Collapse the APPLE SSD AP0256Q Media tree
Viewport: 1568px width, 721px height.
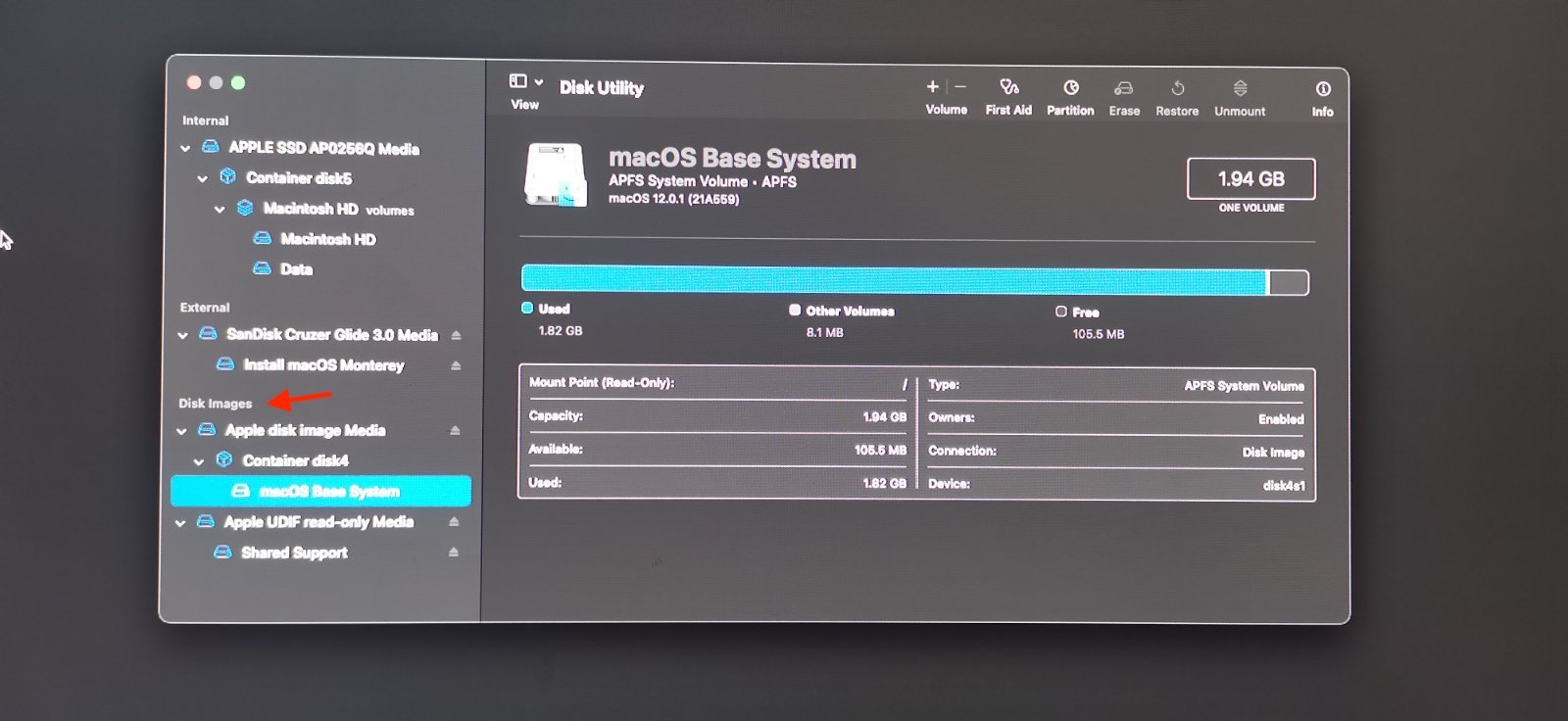pos(185,149)
